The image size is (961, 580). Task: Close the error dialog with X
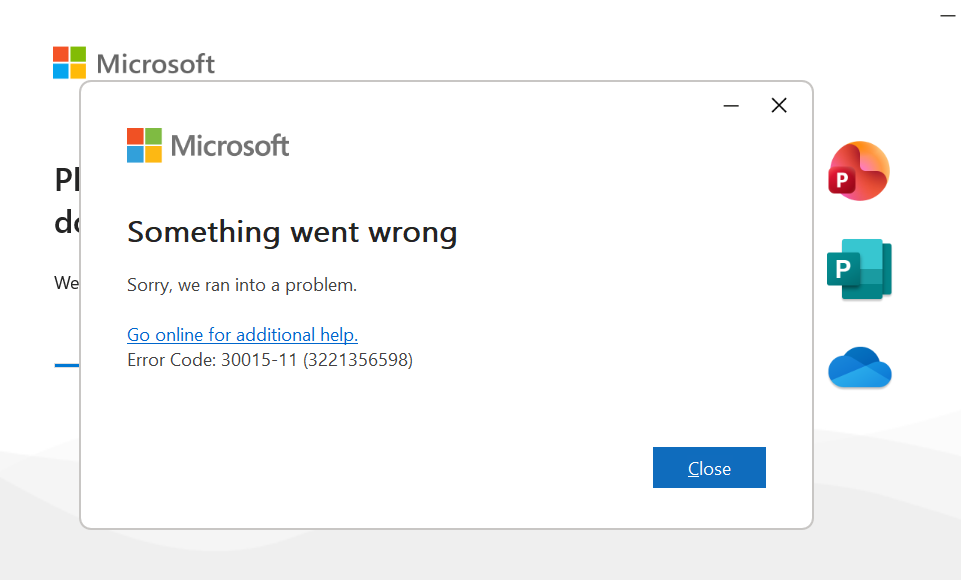pos(779,106)
